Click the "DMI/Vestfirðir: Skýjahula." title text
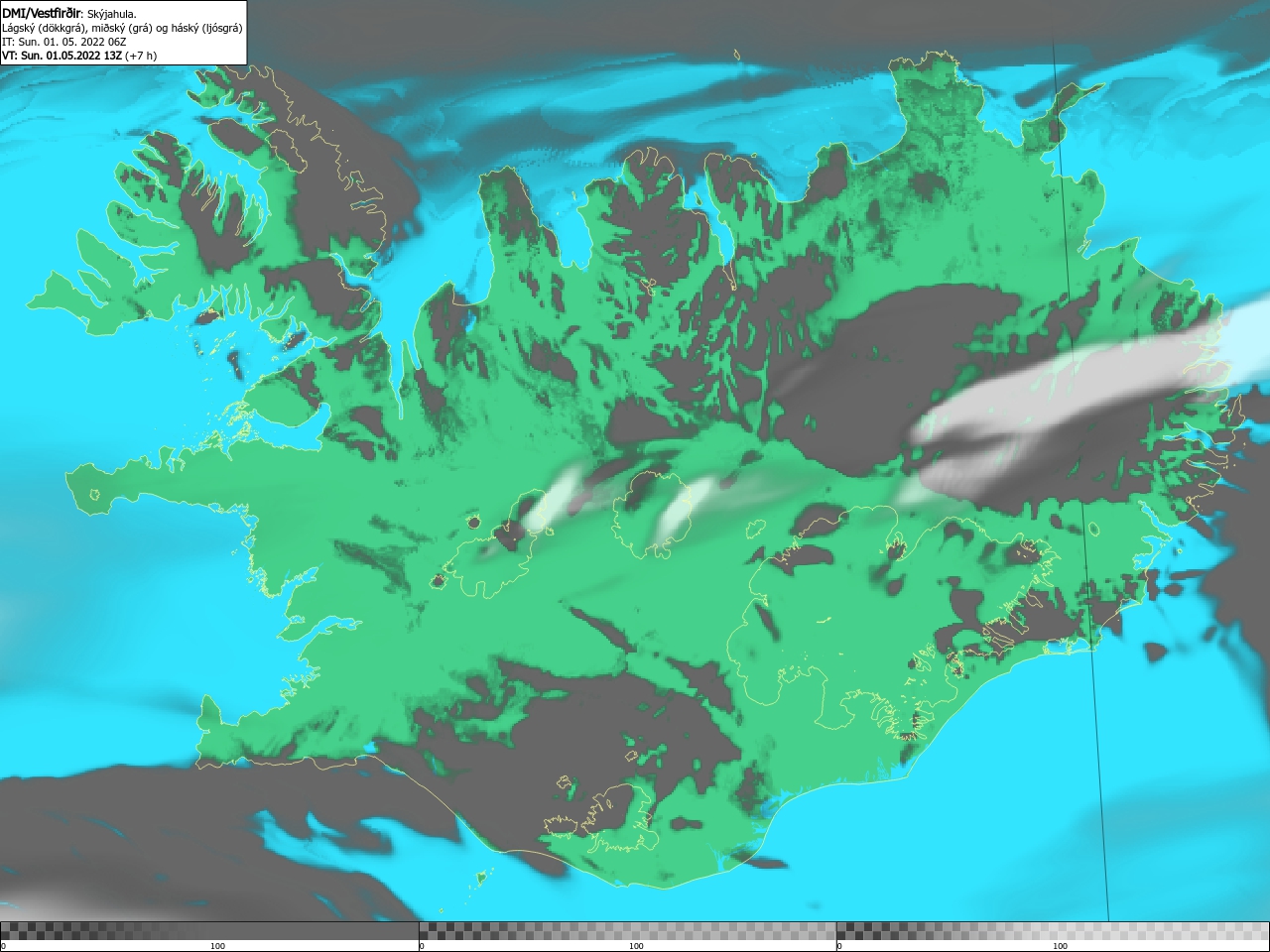 point(69,13)
